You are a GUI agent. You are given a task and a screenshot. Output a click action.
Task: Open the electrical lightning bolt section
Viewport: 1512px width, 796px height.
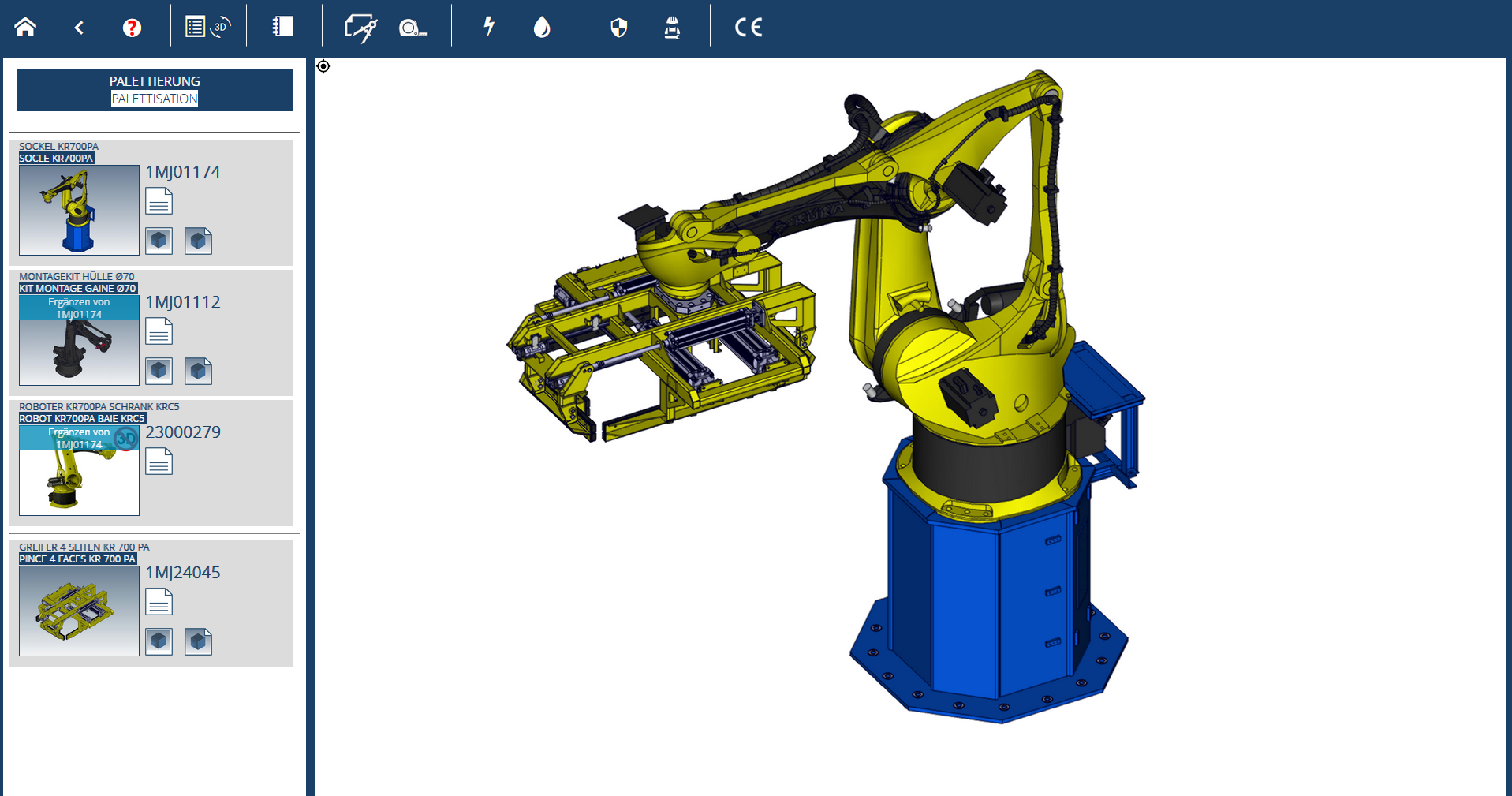(x=489, y=27)
